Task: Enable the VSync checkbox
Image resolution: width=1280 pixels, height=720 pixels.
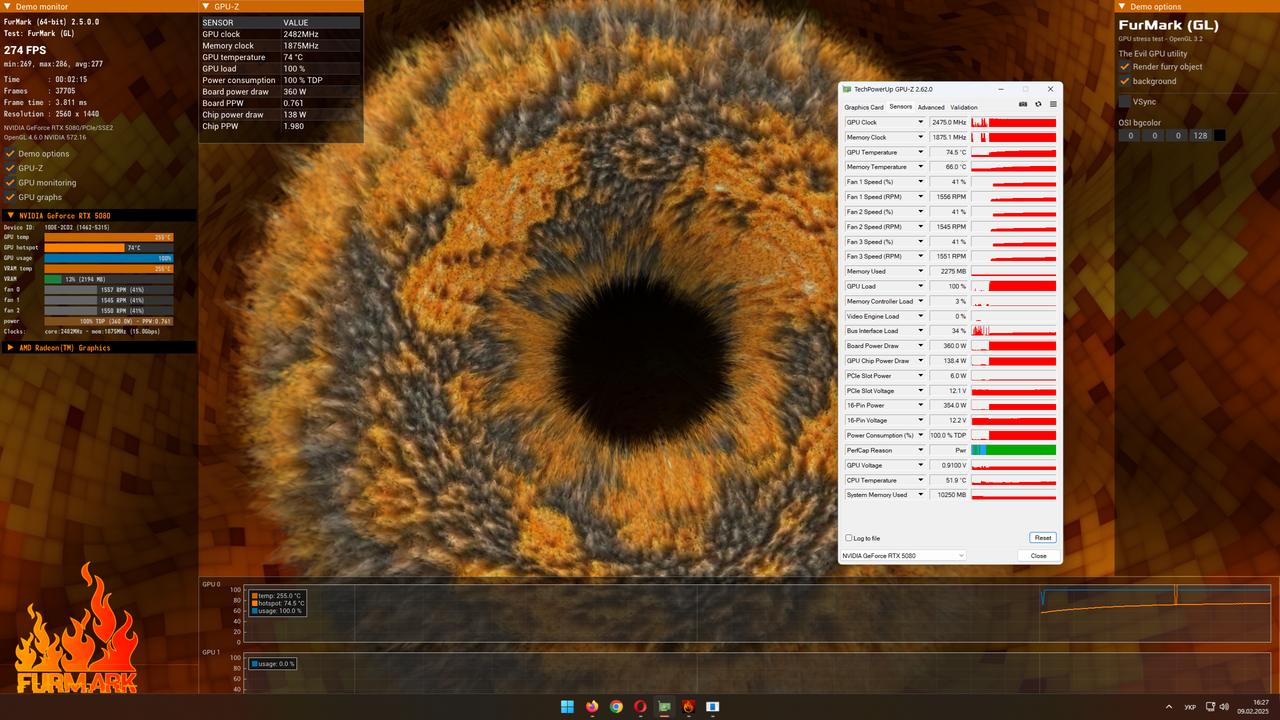Action: [x=1125, y=101]
